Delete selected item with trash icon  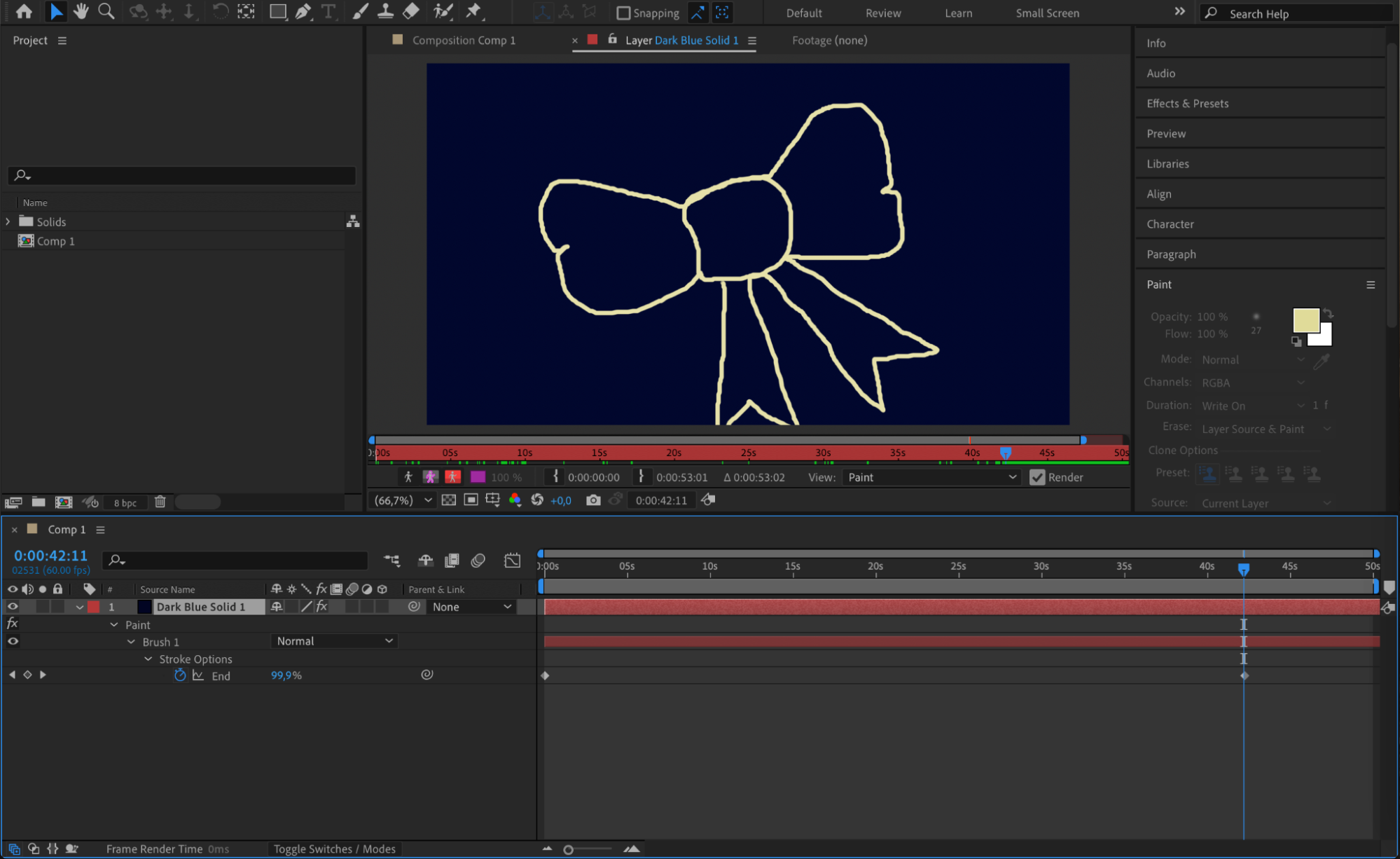tap(160, 502)
